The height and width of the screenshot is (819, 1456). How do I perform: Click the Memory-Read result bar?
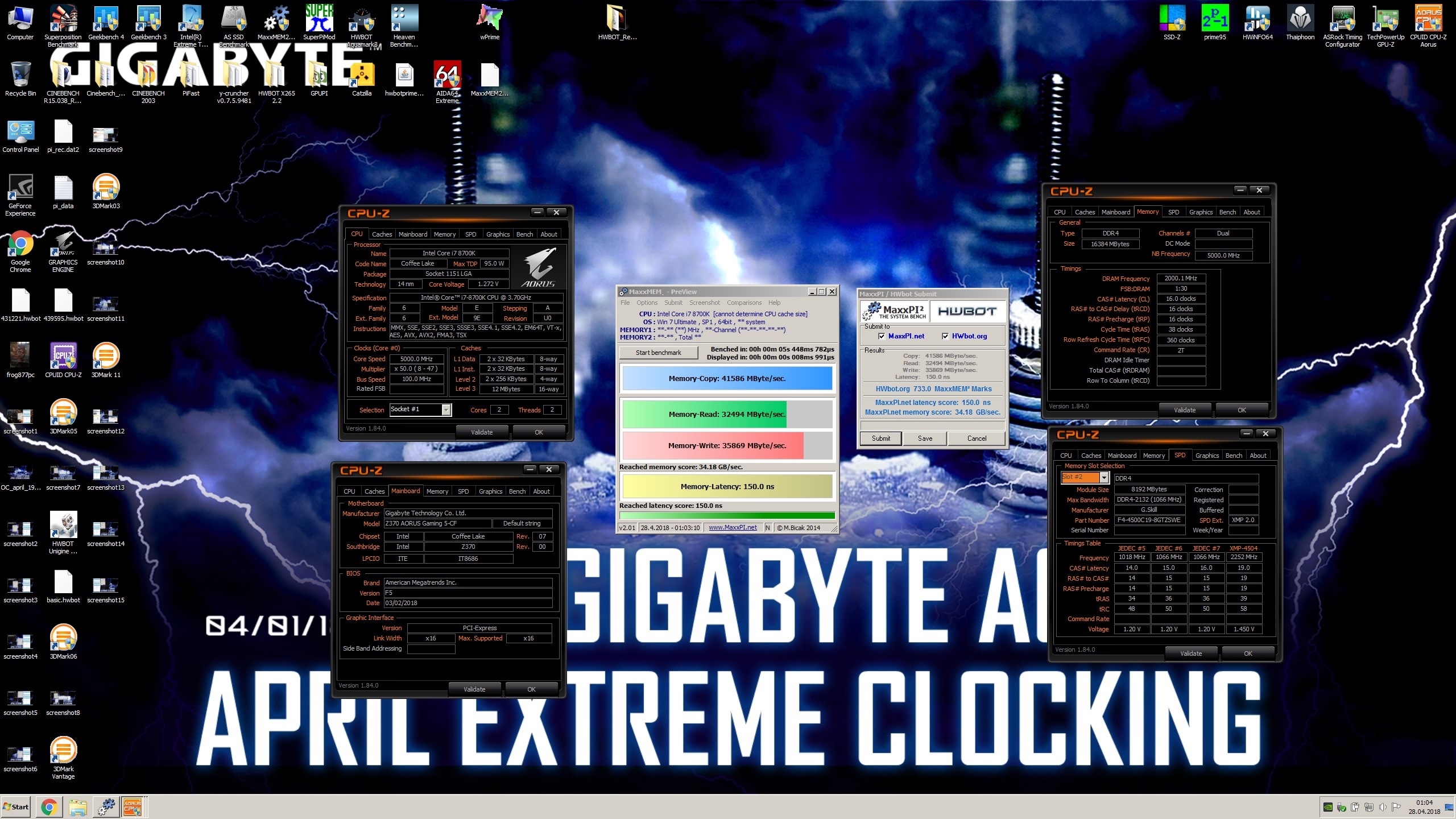(x=727, y=415)
